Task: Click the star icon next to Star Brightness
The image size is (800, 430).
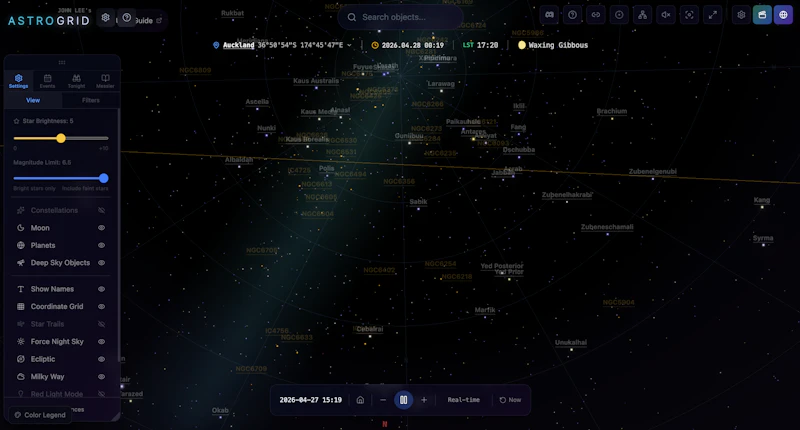Action: point(16,121)
